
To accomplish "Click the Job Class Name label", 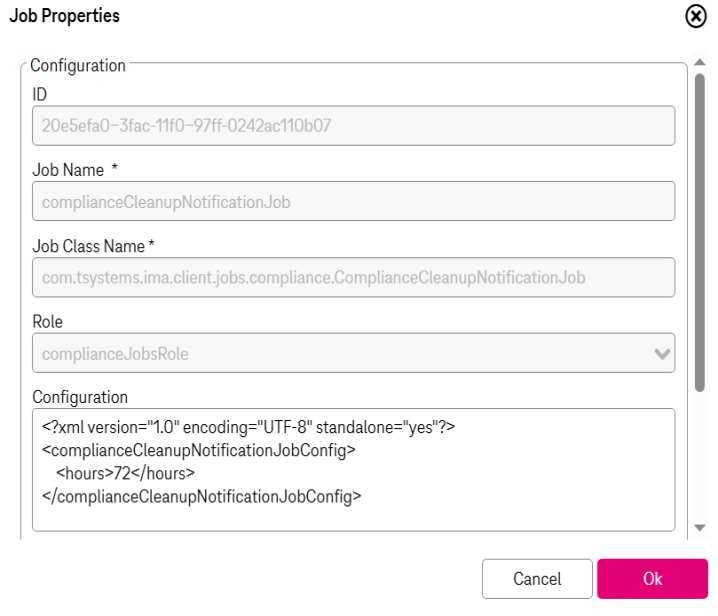I will pos(88,246).
